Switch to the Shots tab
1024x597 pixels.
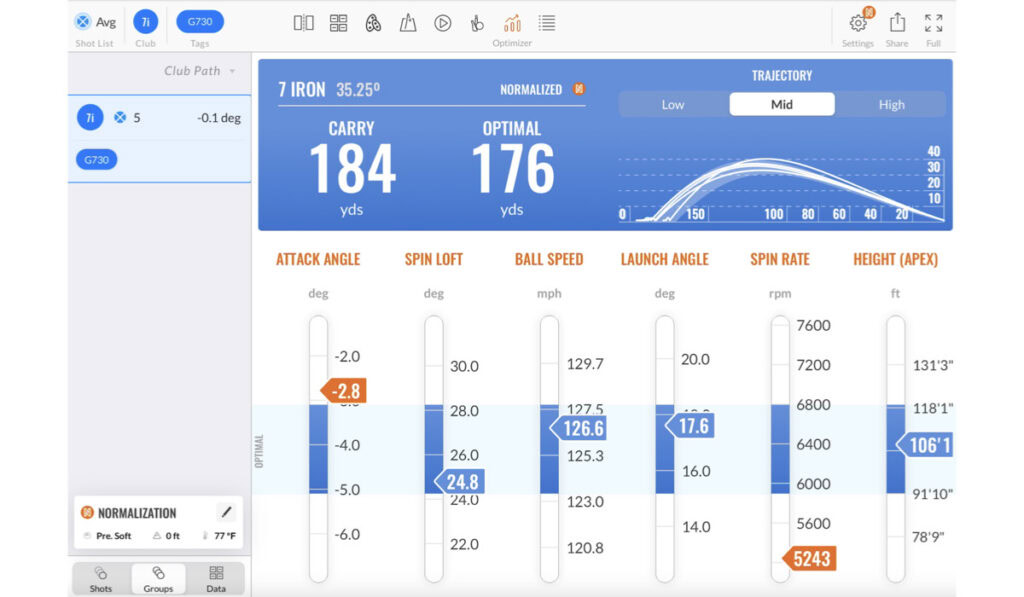tap(100, 578)
